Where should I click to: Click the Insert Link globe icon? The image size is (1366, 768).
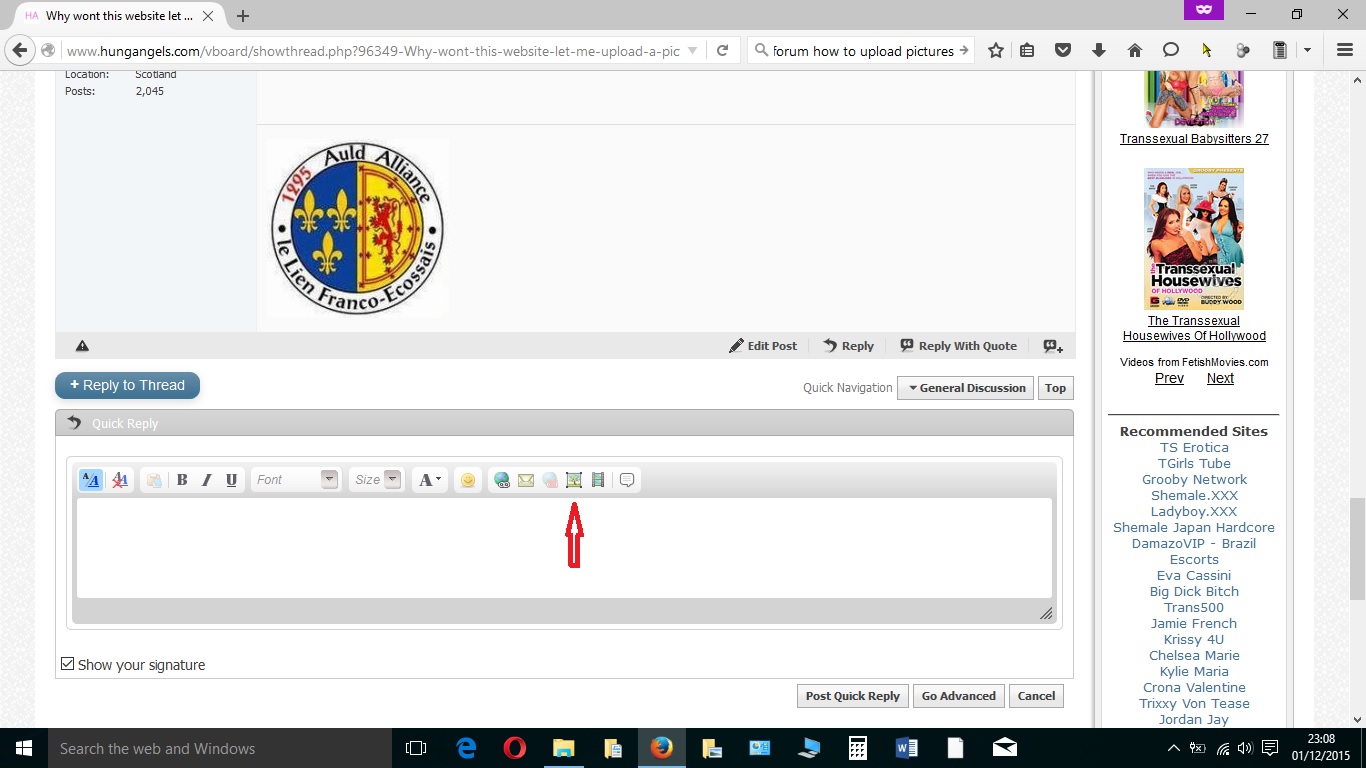pos(502,480)
